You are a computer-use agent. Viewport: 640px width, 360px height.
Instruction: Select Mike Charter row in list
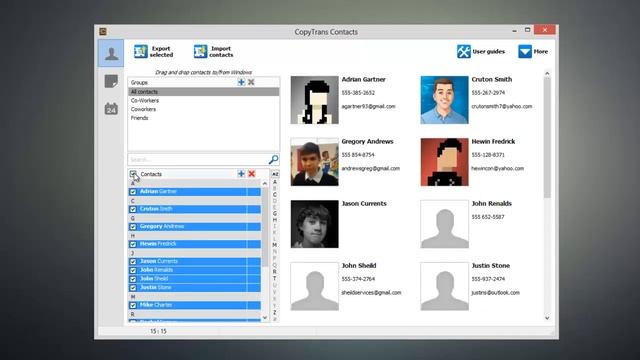coord(195,305)
